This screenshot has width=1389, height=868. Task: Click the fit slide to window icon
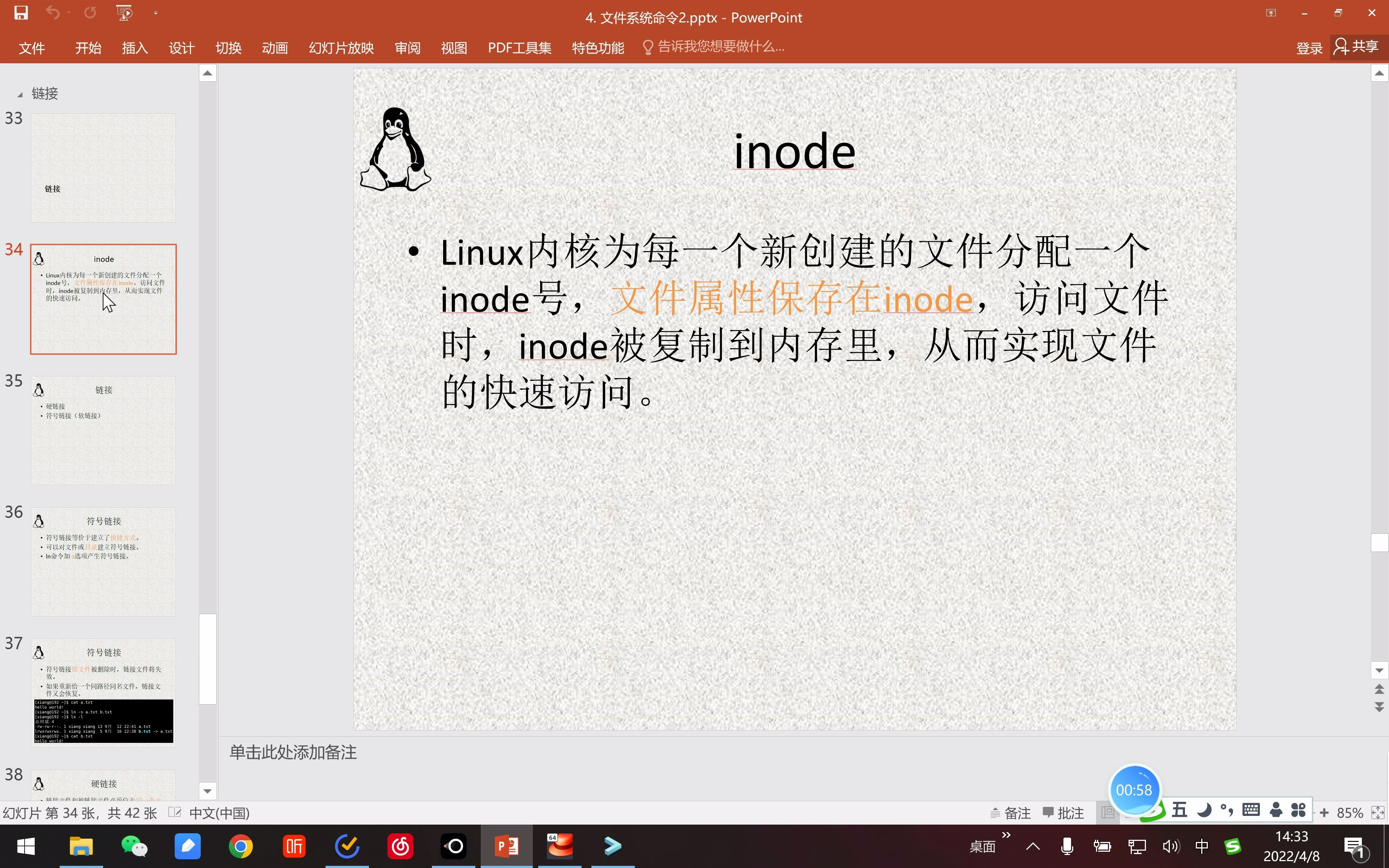[1377, 812]
